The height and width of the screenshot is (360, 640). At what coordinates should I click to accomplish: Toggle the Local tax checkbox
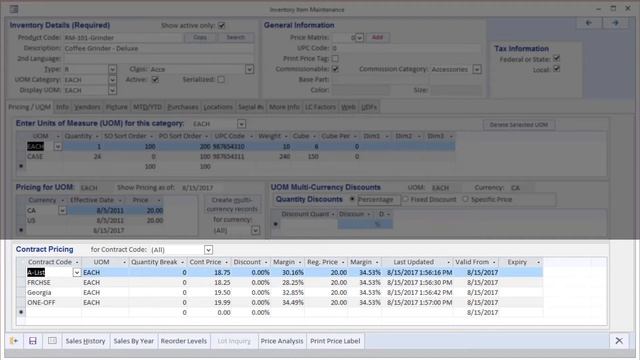(556, 69)
